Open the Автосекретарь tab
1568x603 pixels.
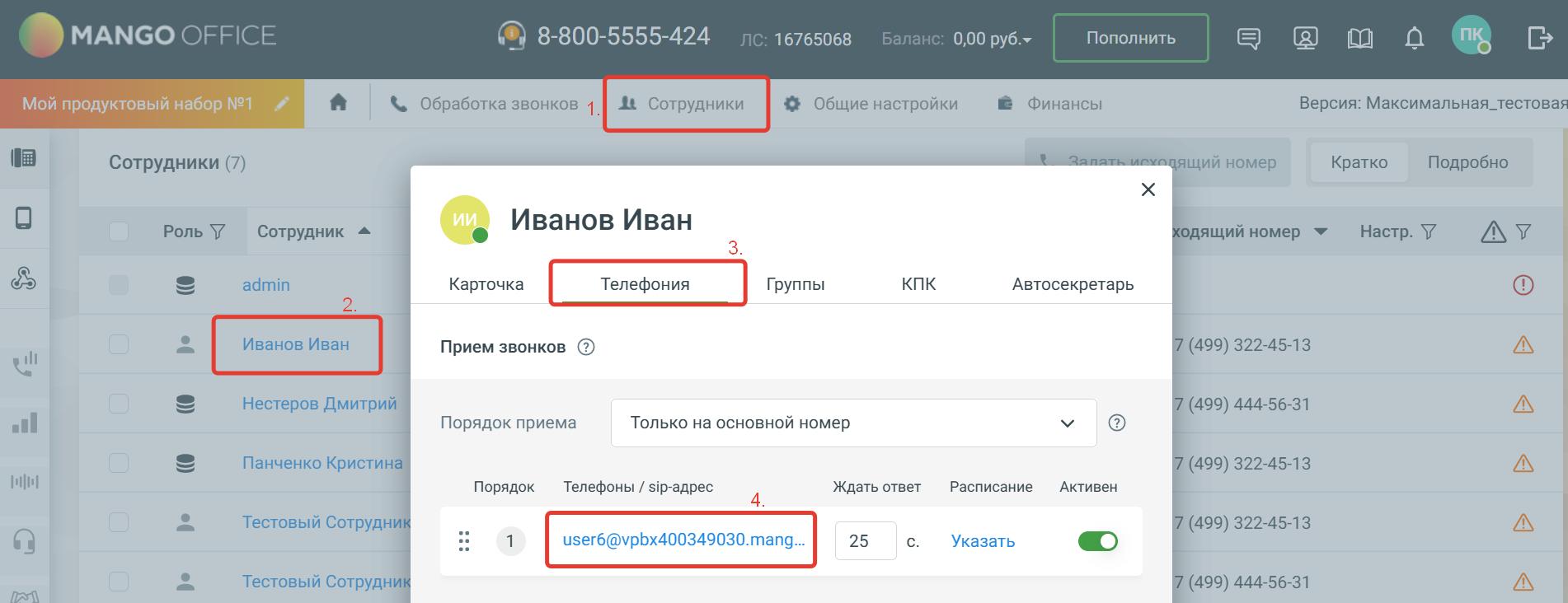(x=1073, y=284)
